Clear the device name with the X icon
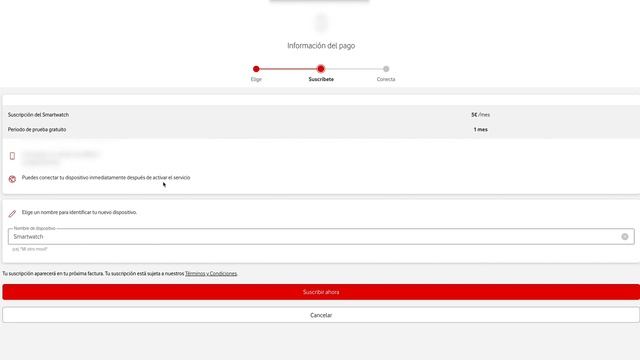 click(x=624, y=237)
